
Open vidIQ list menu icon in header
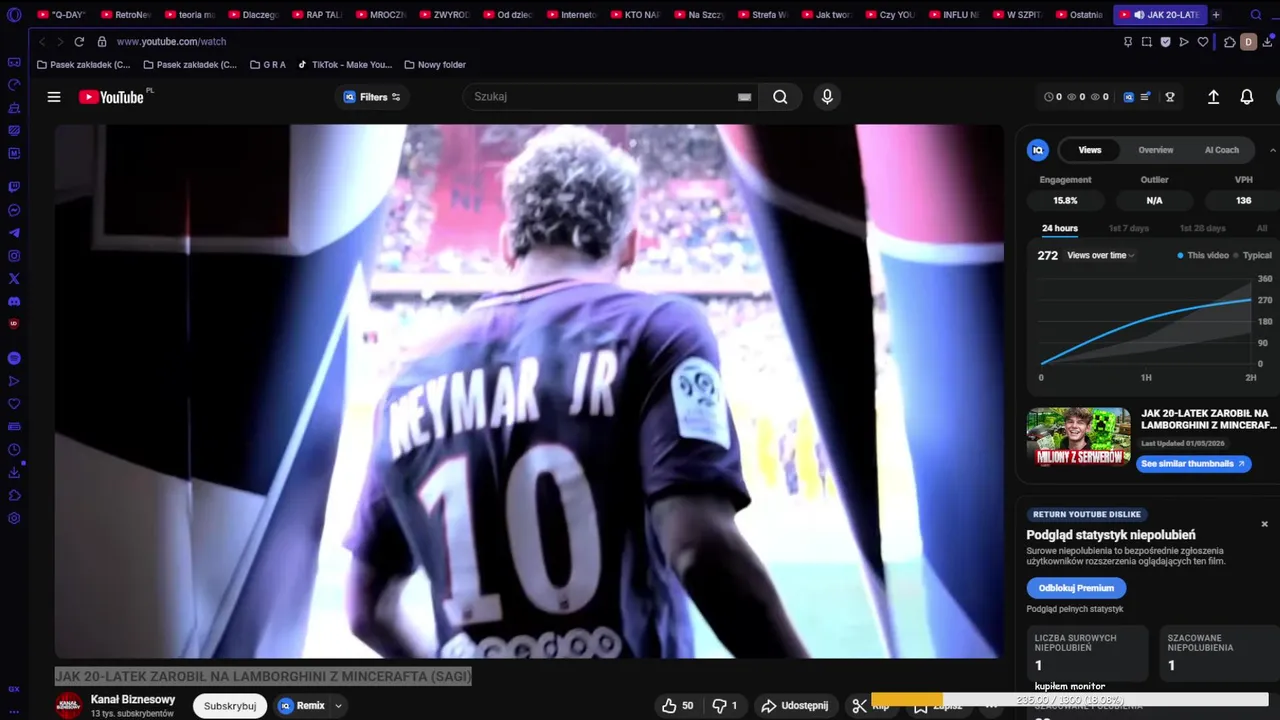click(1146, 97)
